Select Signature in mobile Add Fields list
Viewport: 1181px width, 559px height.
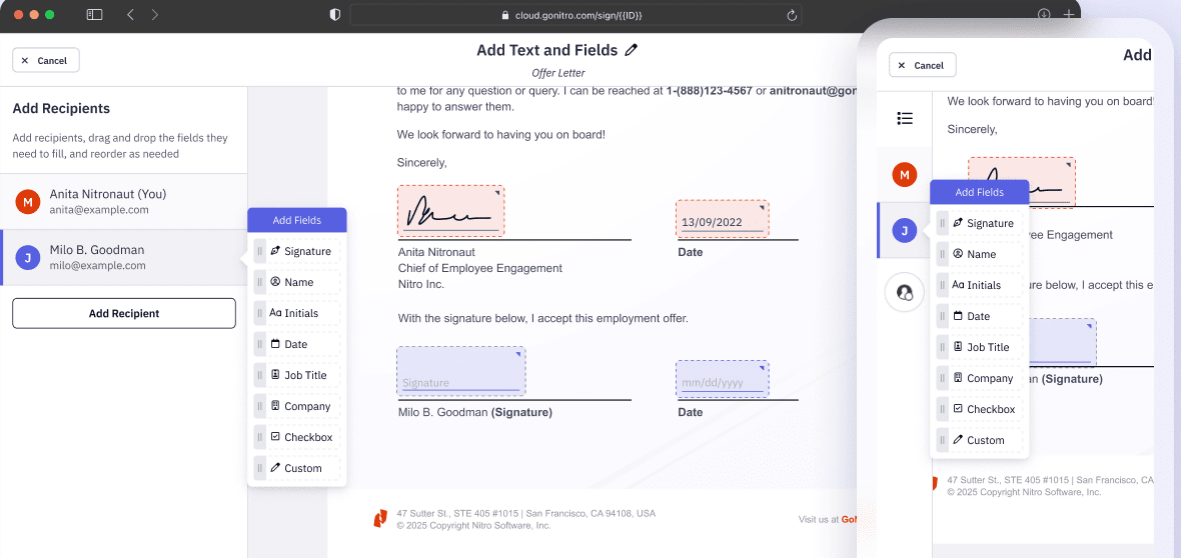click(x=980, y=223)
